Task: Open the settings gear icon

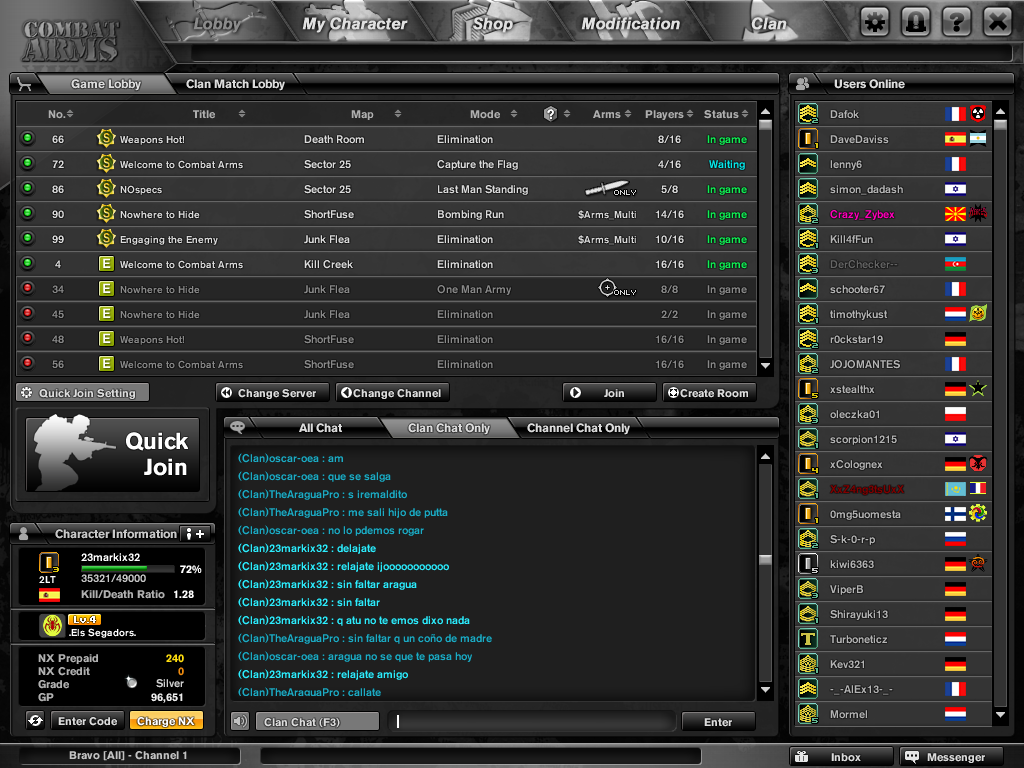Action: tap(875, 22)
